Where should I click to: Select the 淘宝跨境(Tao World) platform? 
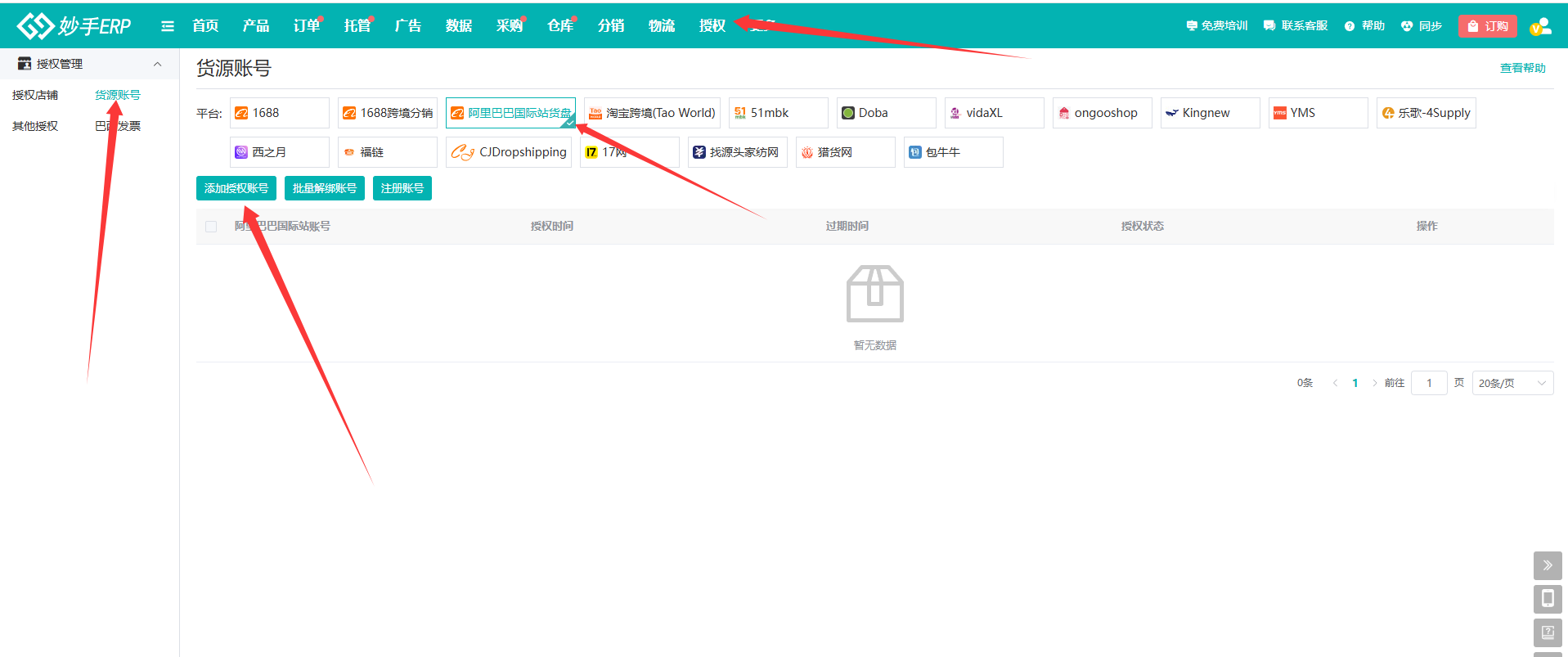tap(652, 113)
